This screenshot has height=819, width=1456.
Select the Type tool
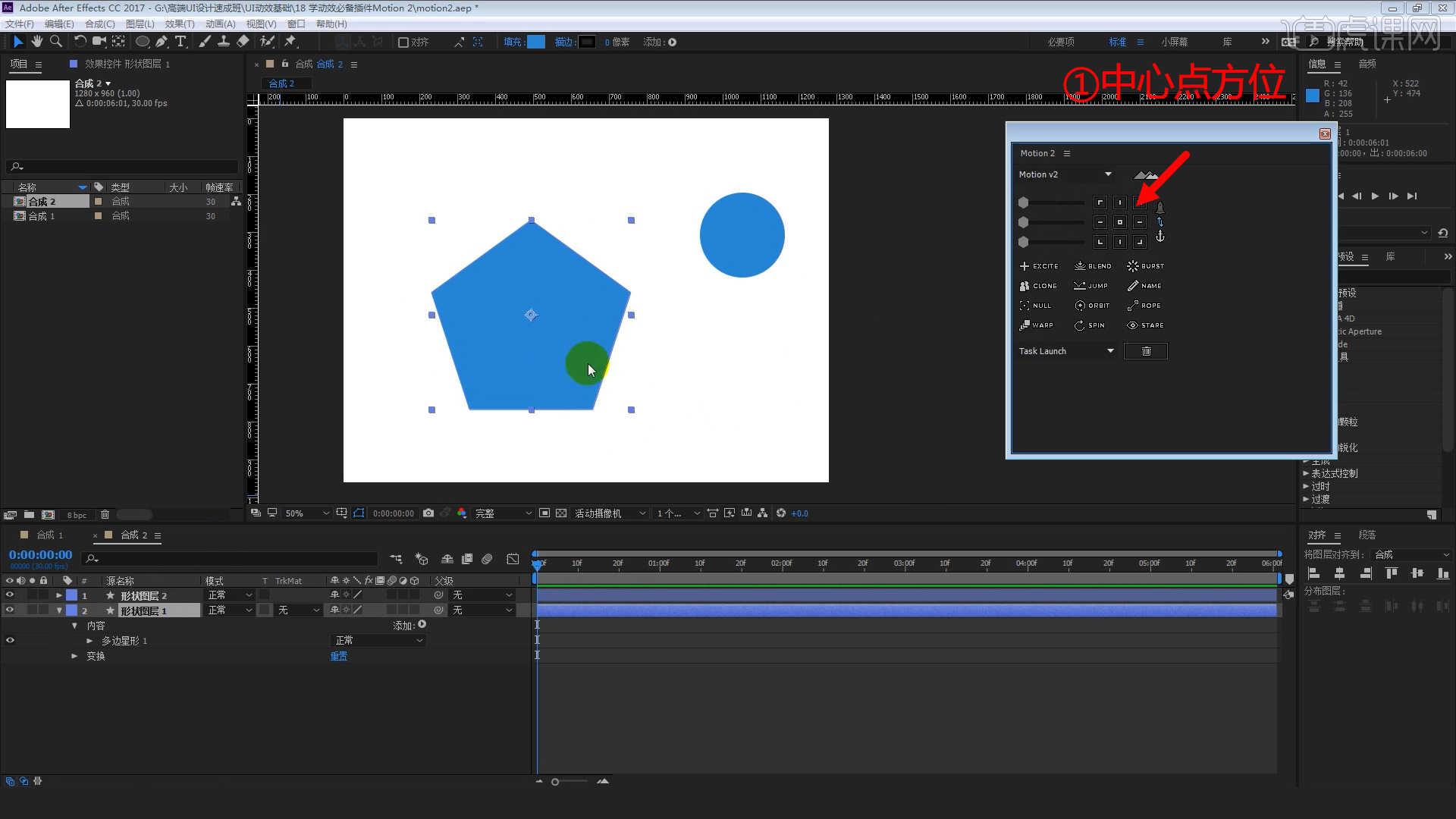coord(180,42)
